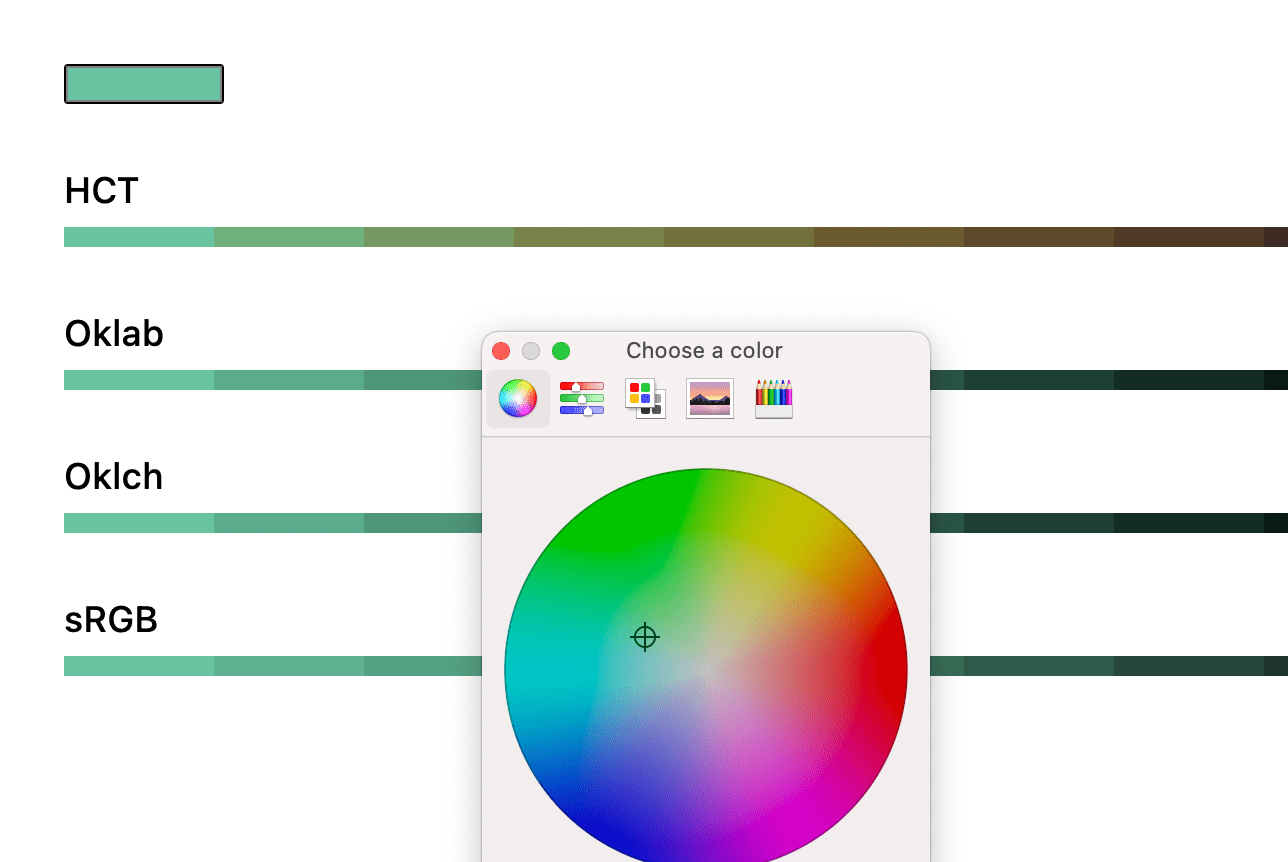Click the crosshair marker on the color wheel
1288x862 pixels.
pyautogui.click(x=645, y=637)
